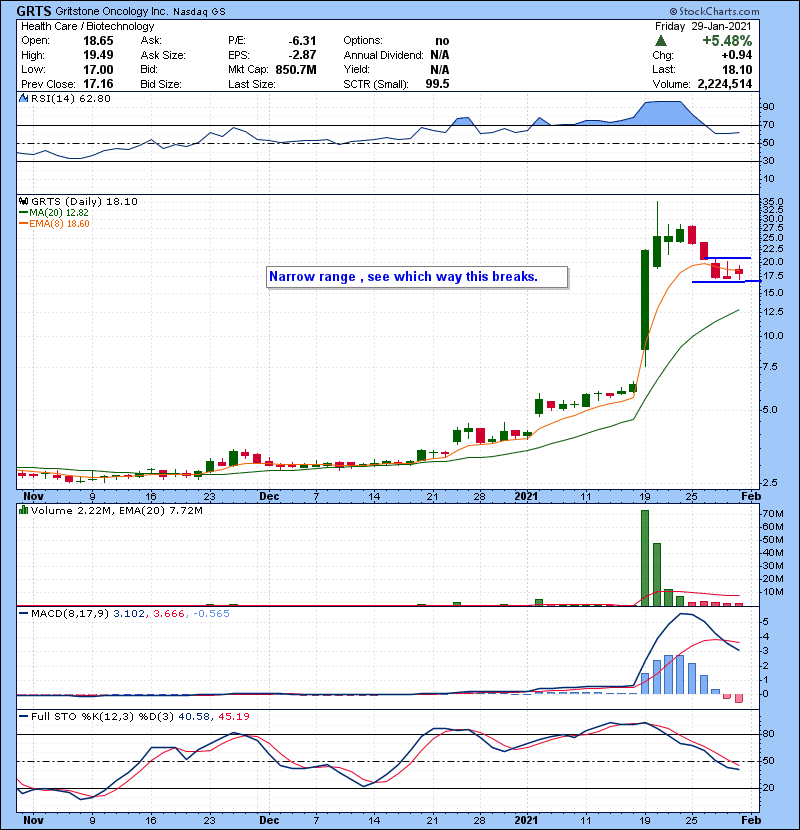This screenshot has width=800, height=830.
Task: Click the High value 19.49
Action: (98, 55)
